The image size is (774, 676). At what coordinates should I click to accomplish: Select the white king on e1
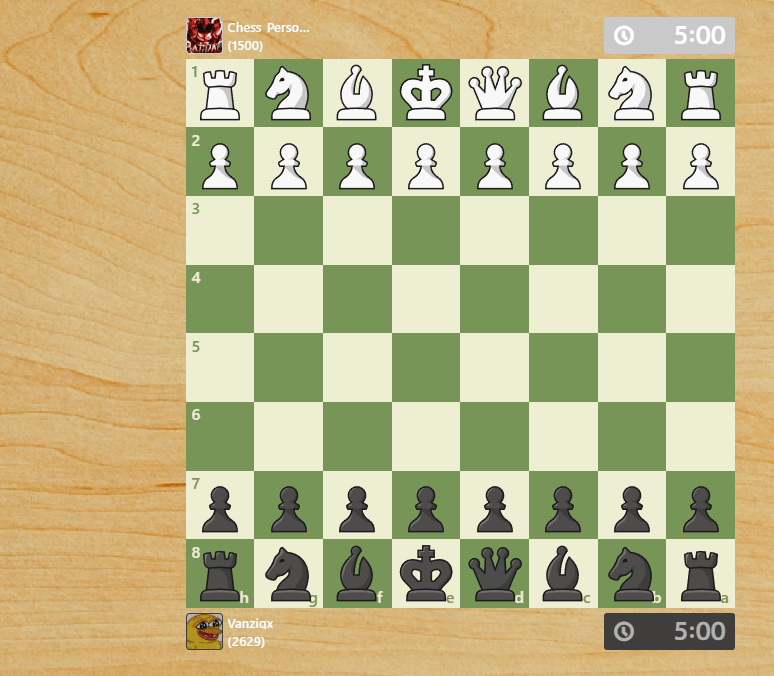click(x=426, y=93)
